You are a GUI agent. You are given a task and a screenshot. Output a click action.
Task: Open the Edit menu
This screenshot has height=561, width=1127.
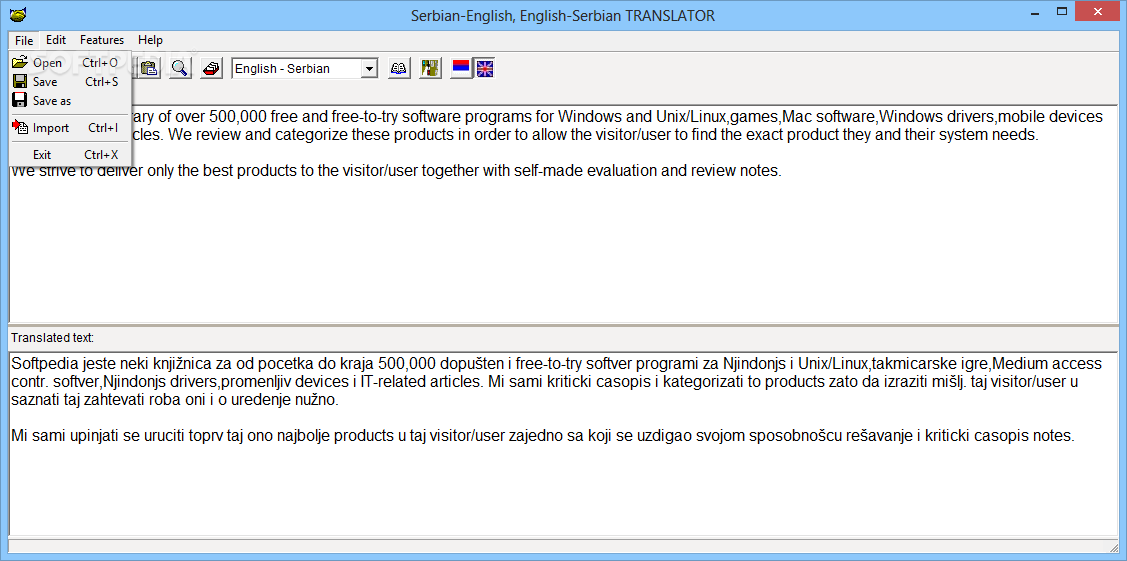(x=56, y=40)
